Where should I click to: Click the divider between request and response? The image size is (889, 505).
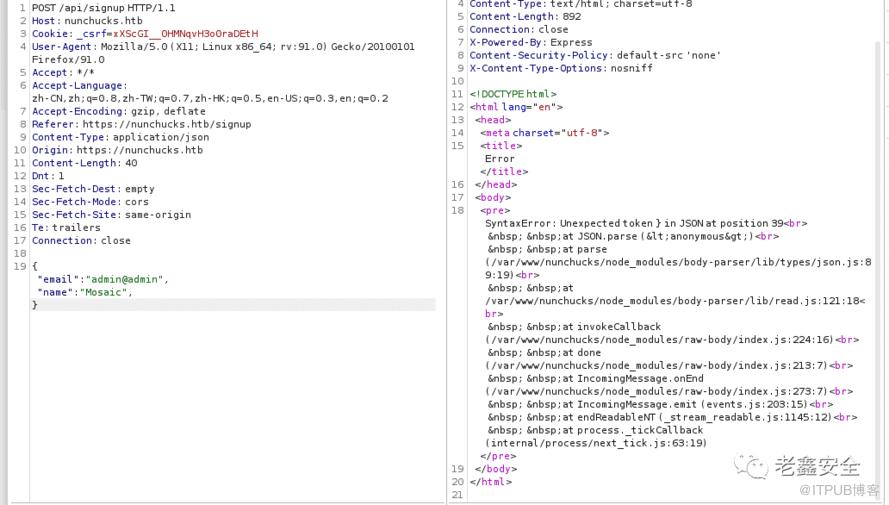(x=447, y=250)
